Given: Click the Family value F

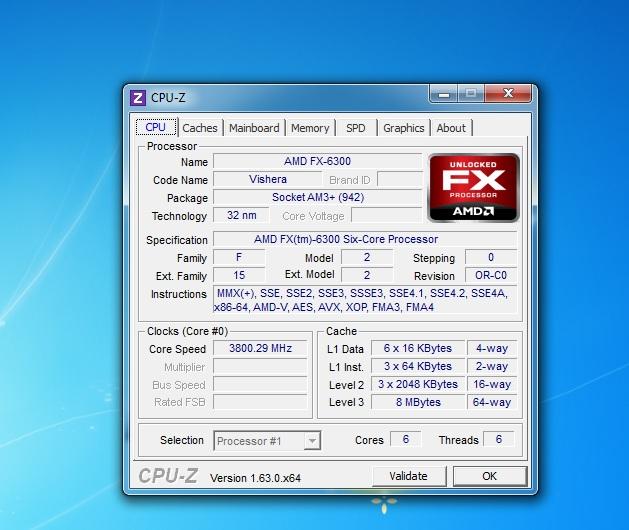Looking at the screenshot, I should (x=239, y=257).
